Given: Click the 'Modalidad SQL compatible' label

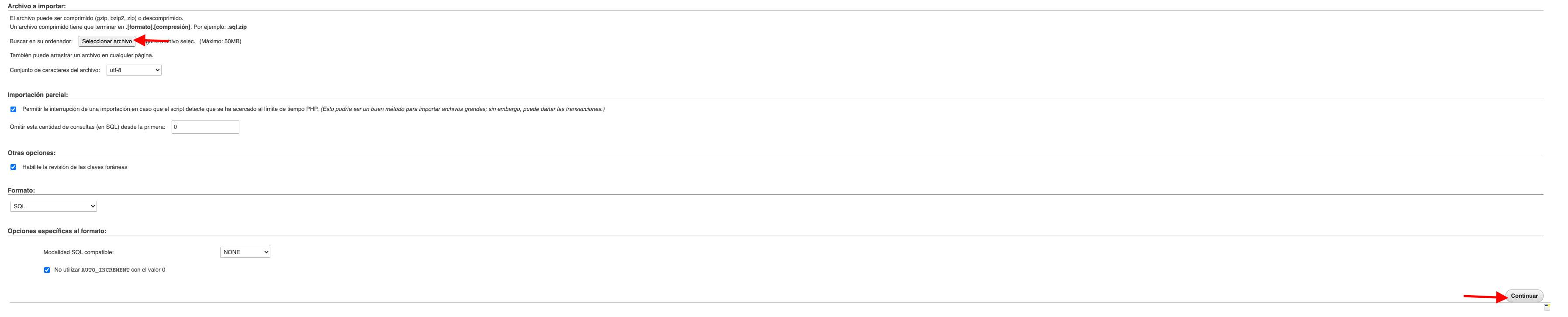Looking at the screenshot, I should pyautogui.click(x=79, y=252).
